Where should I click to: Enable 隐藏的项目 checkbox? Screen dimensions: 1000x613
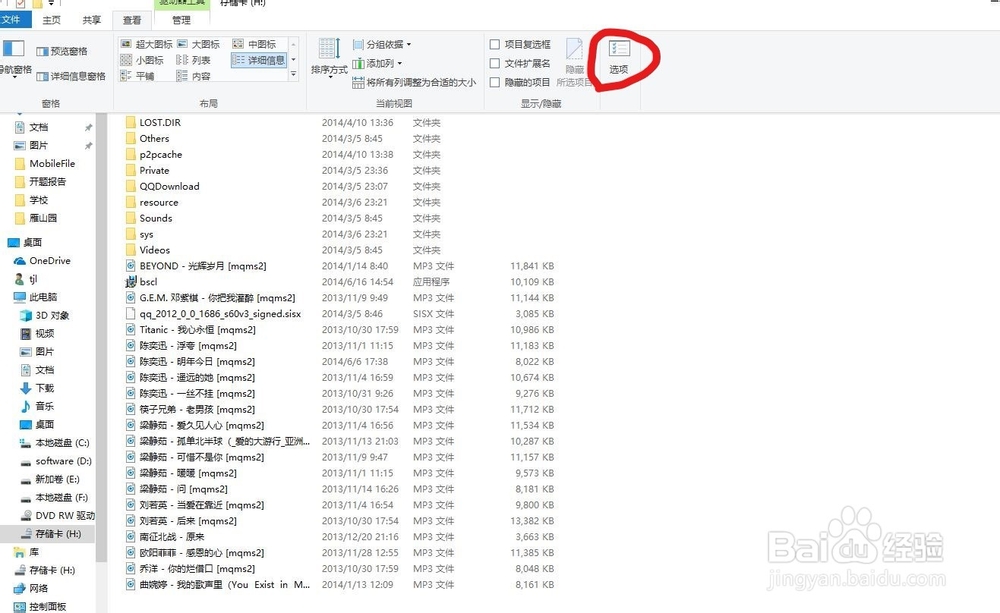[494, 82]
